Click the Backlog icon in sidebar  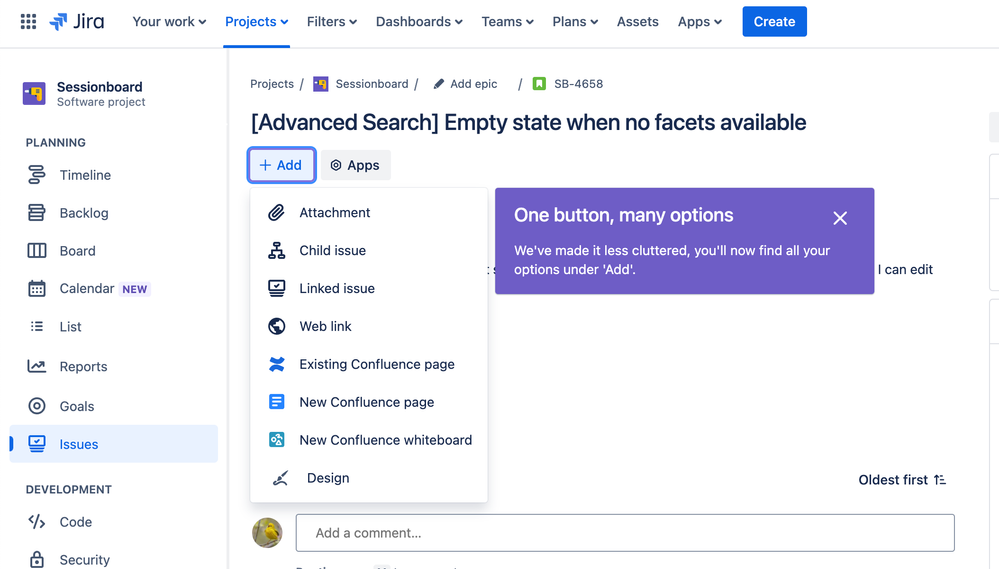(x=36, y=213)
